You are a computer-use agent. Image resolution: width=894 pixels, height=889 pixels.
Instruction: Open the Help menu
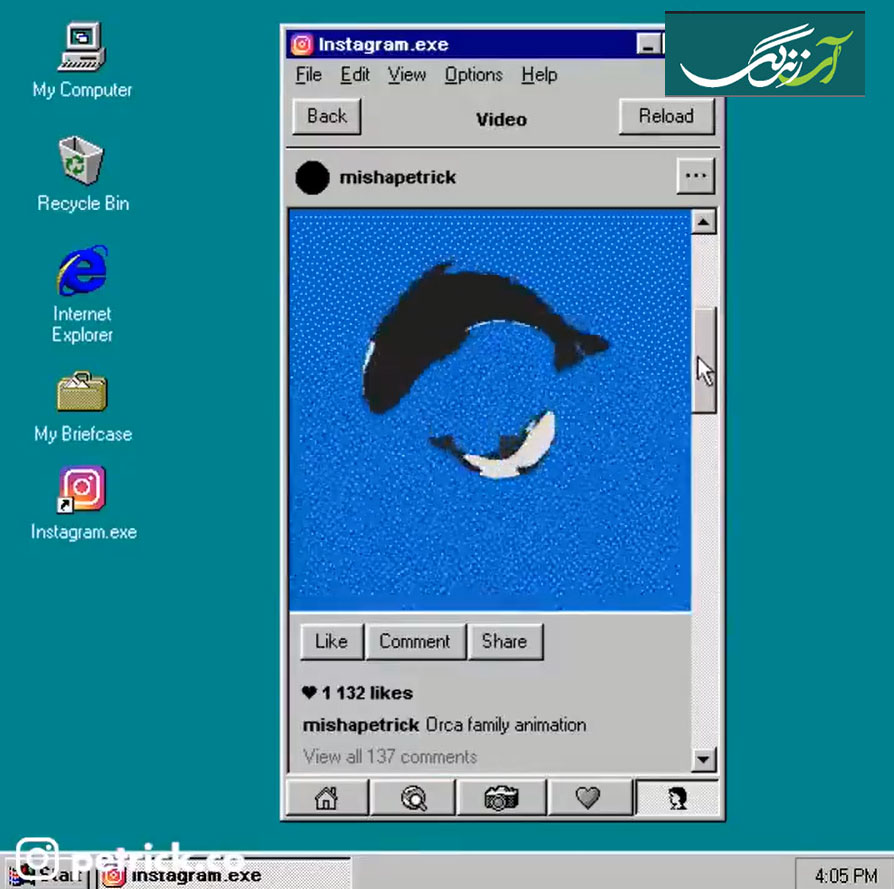pos(539,75)
